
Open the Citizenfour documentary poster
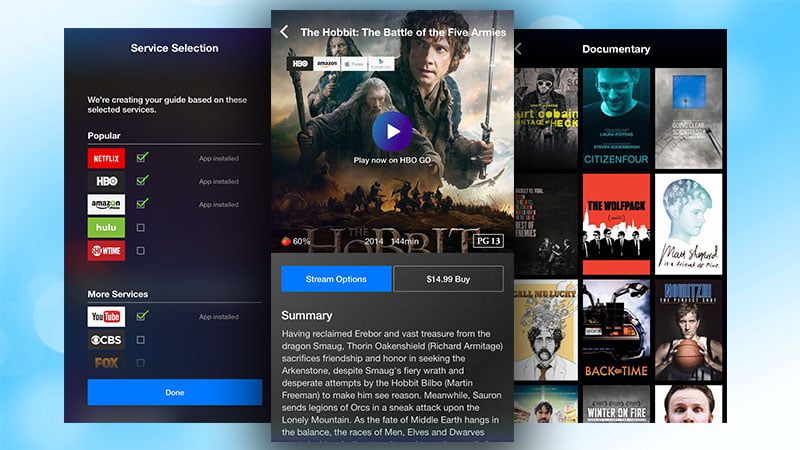point(616,118)
